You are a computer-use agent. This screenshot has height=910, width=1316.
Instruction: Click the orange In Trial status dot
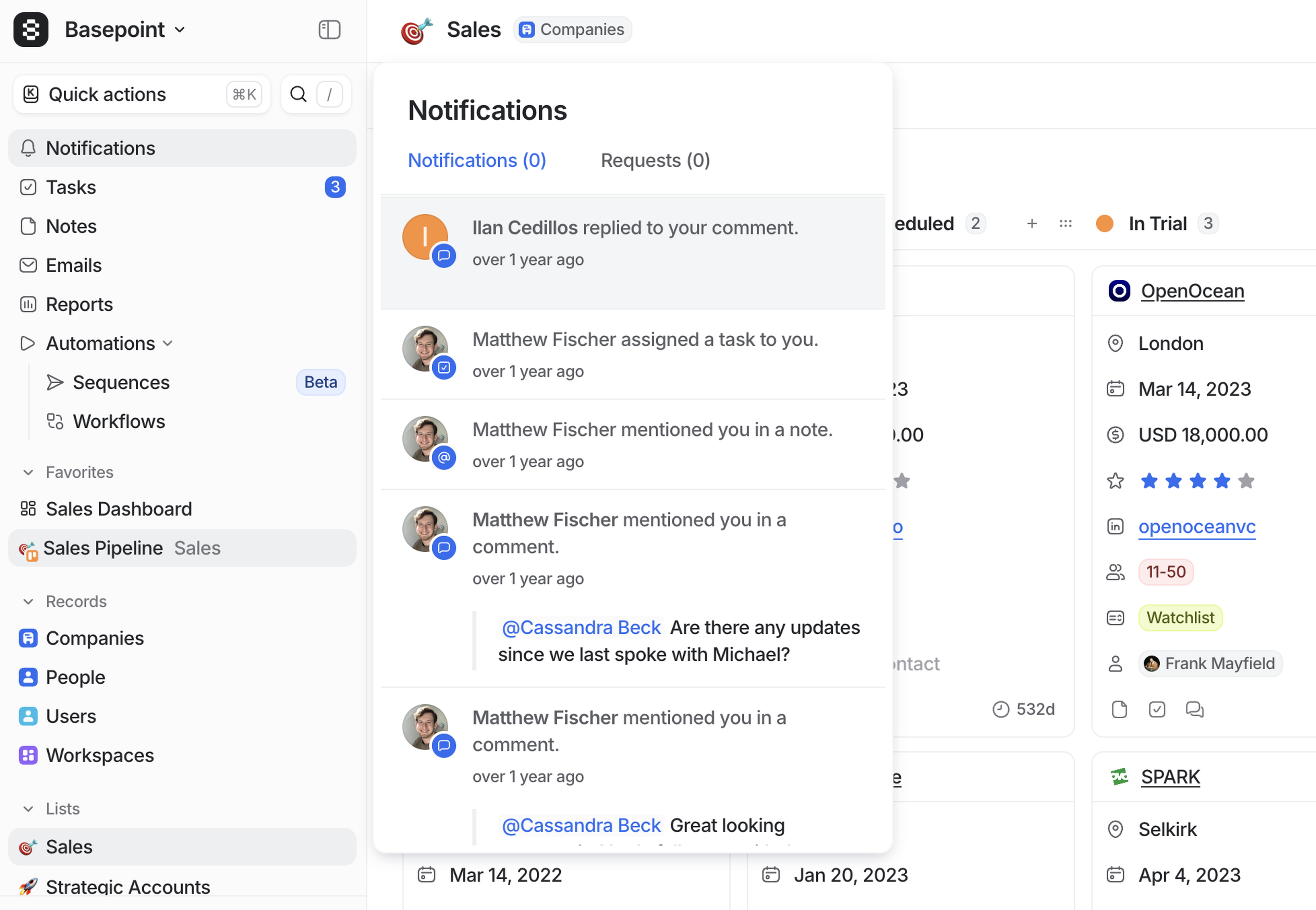tap(1104, 224)
